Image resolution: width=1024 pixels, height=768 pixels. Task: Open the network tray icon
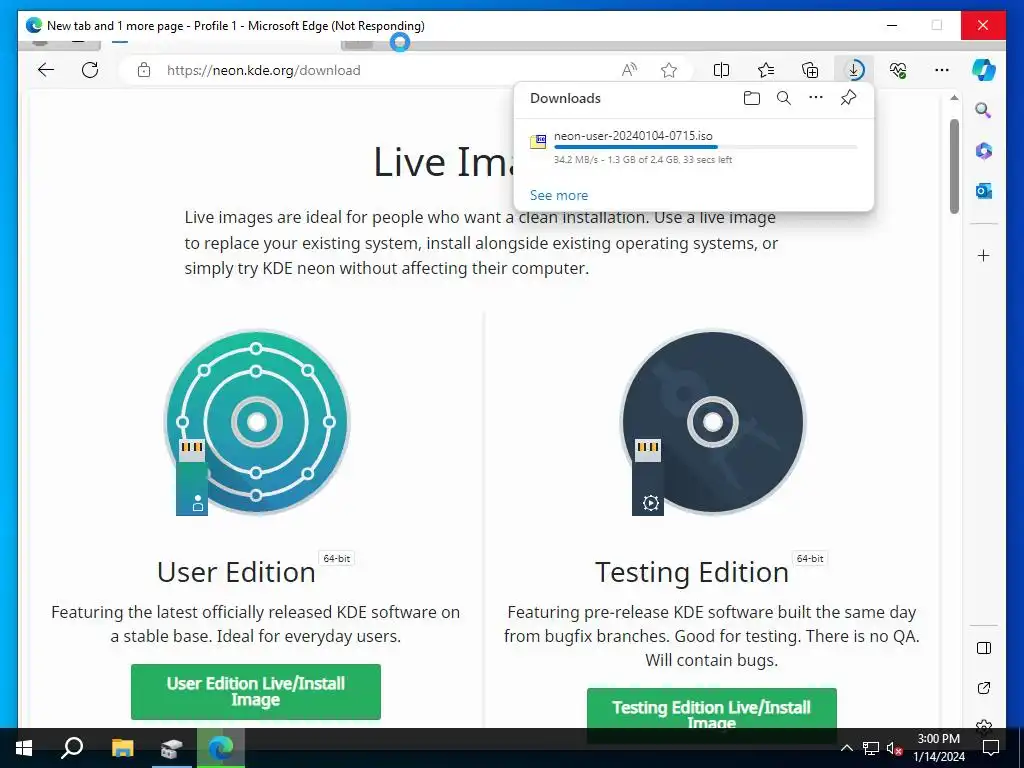click(871, 748)
